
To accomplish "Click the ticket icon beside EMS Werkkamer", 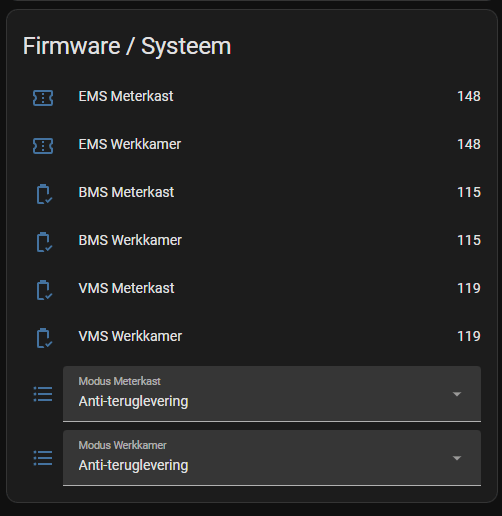I will (x=43, y=146).
